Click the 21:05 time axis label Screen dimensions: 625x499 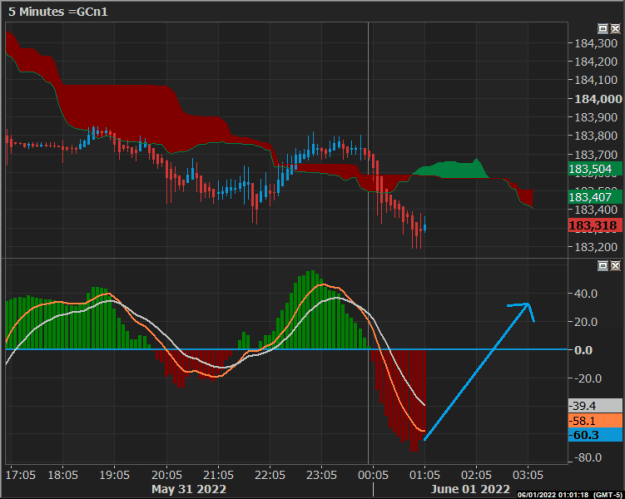point(218,475)
